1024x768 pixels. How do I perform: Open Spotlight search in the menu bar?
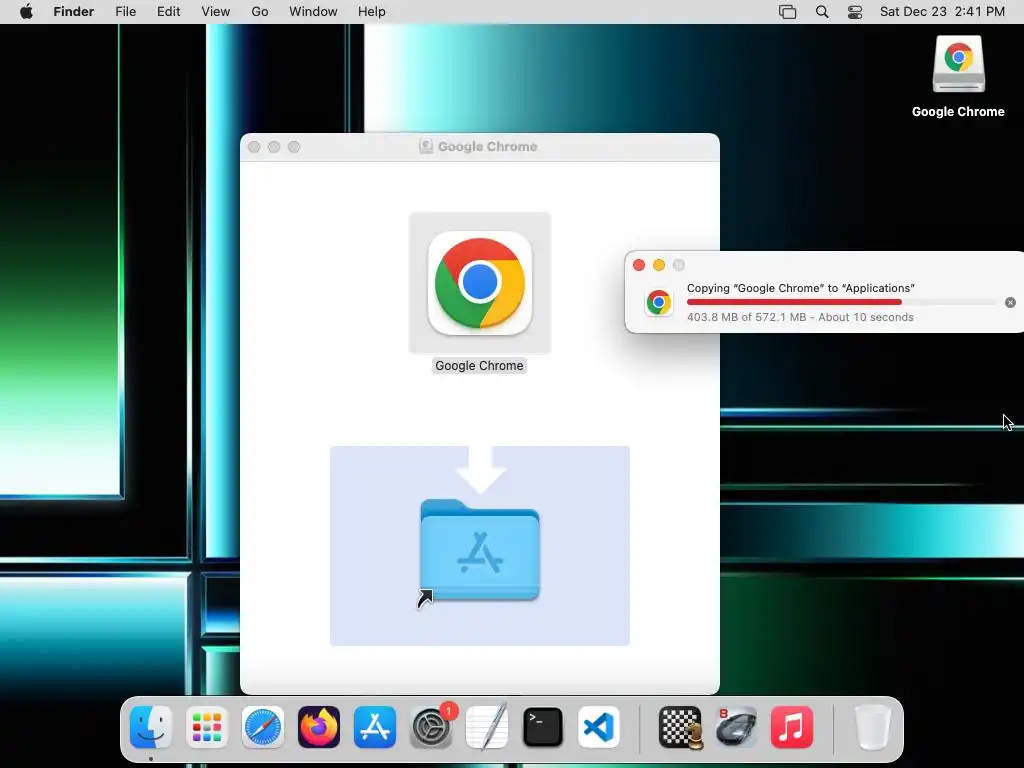point(822,12)
